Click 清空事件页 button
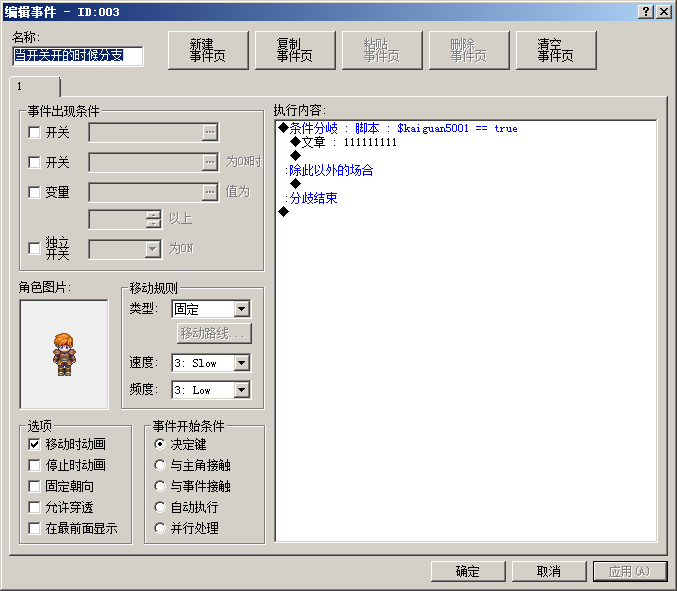The height and width of the screenshot is (591, 677). (x=556, y=50)
